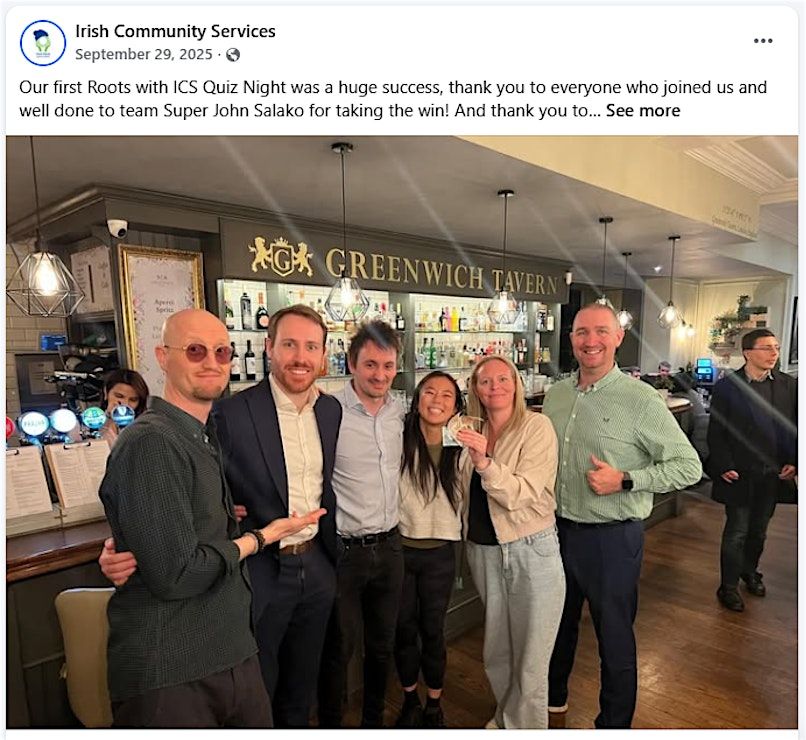Click the gold lion crest logo in photo

click(281, 256)
